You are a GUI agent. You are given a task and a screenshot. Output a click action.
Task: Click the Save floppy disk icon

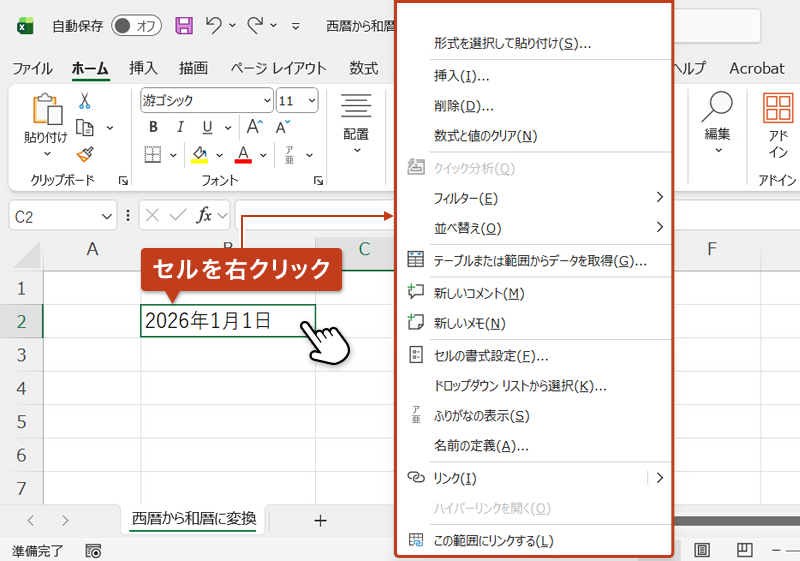point(184,25)
